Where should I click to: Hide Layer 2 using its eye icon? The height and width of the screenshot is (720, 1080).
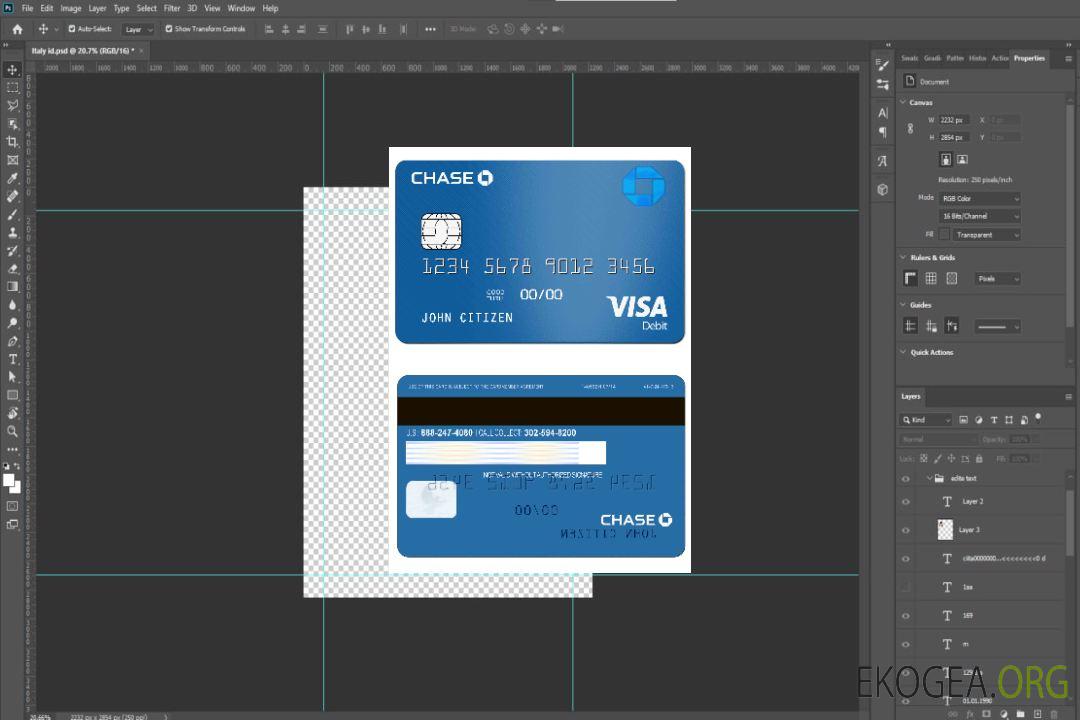click(x=906, y=502)
